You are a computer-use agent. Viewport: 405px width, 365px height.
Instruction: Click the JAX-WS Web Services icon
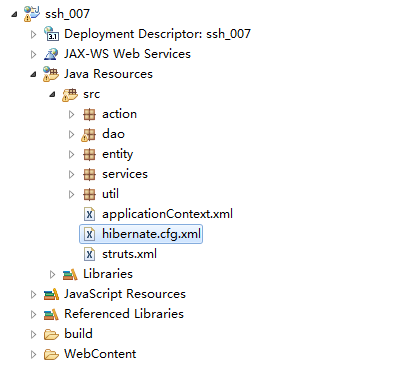tap(51, 54)
